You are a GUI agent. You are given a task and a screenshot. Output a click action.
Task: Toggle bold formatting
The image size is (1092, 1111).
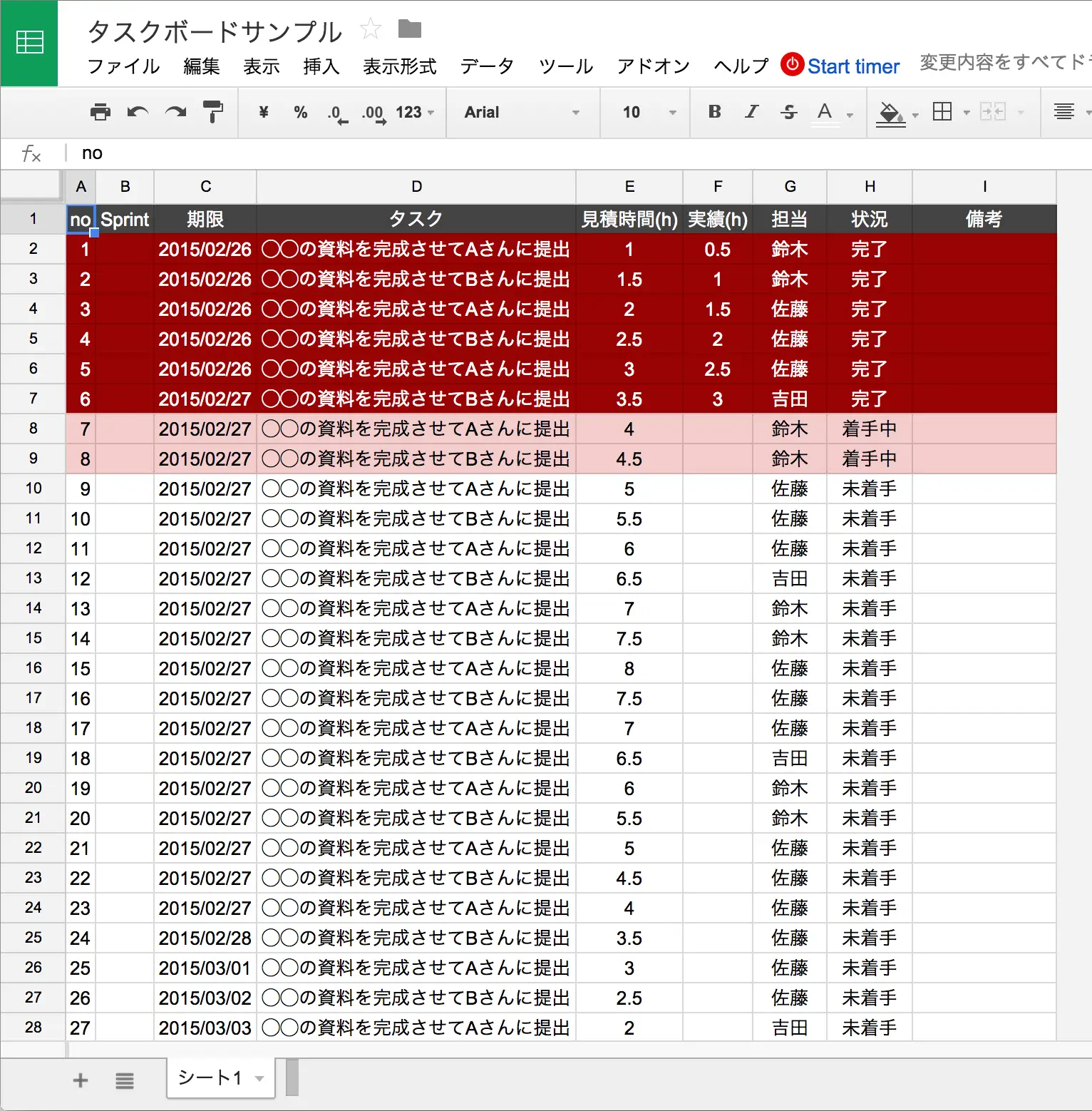pyautogui.click(x=714, y=112)
